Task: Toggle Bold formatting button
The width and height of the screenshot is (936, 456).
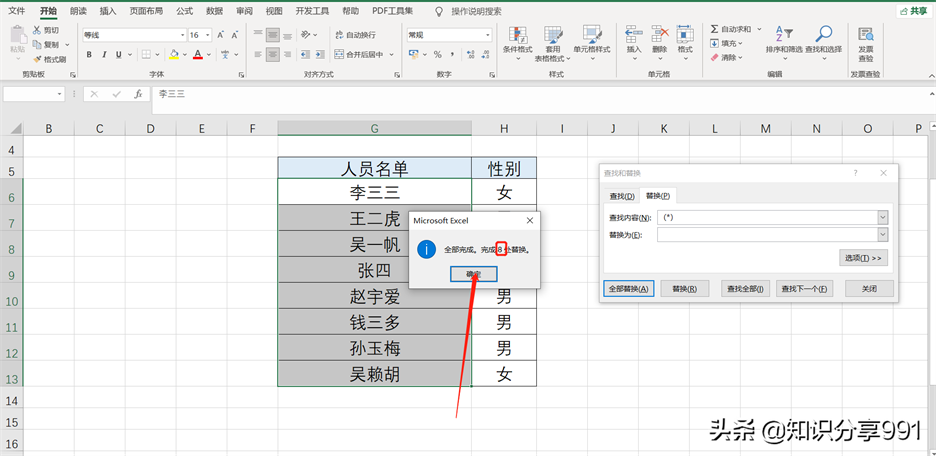Action: click(x=89, y=55)
